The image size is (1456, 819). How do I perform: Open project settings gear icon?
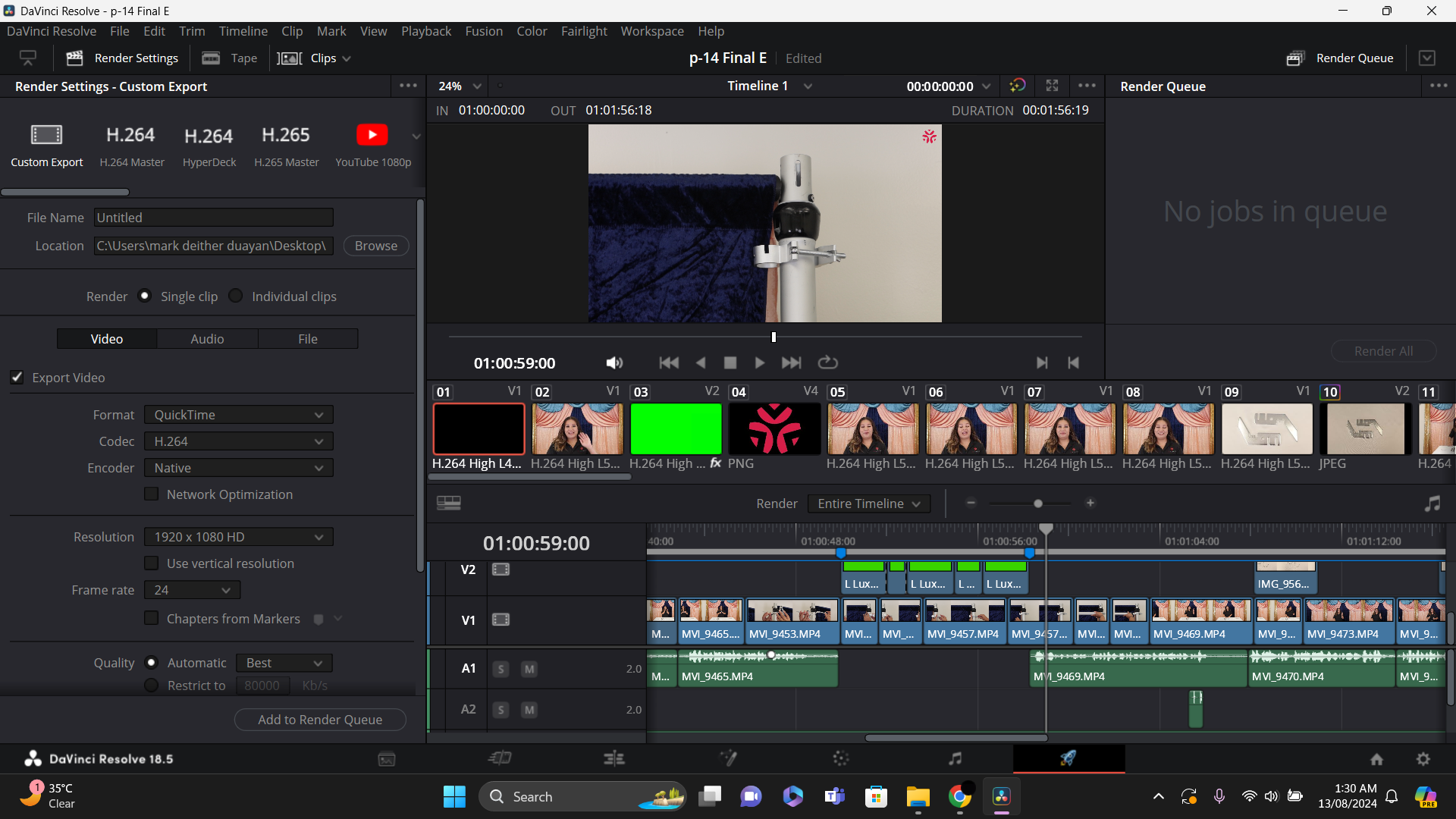point(1423,759)
